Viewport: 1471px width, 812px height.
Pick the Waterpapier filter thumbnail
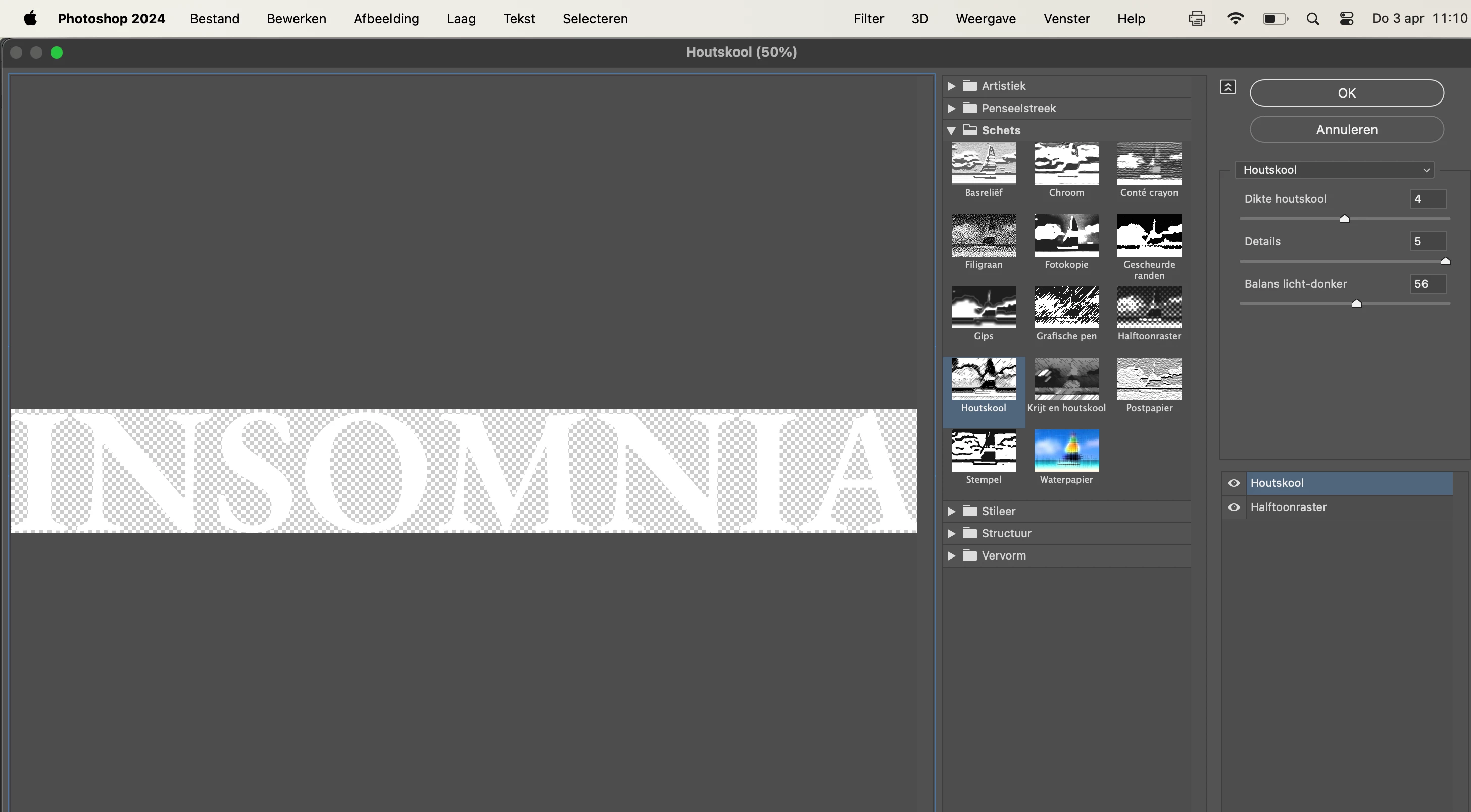pos(1066,451)
